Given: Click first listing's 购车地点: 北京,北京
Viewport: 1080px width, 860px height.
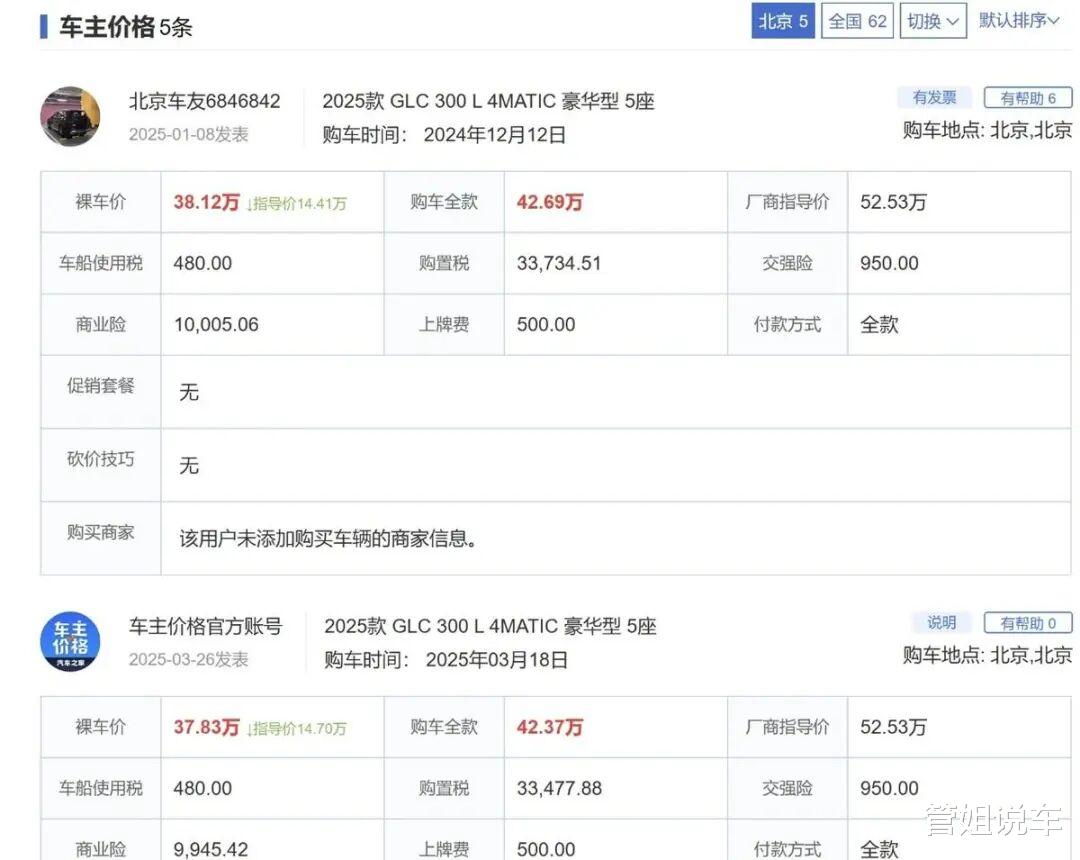Looking at the screenshot, I should pyautogui.click(x=987, y=130).
